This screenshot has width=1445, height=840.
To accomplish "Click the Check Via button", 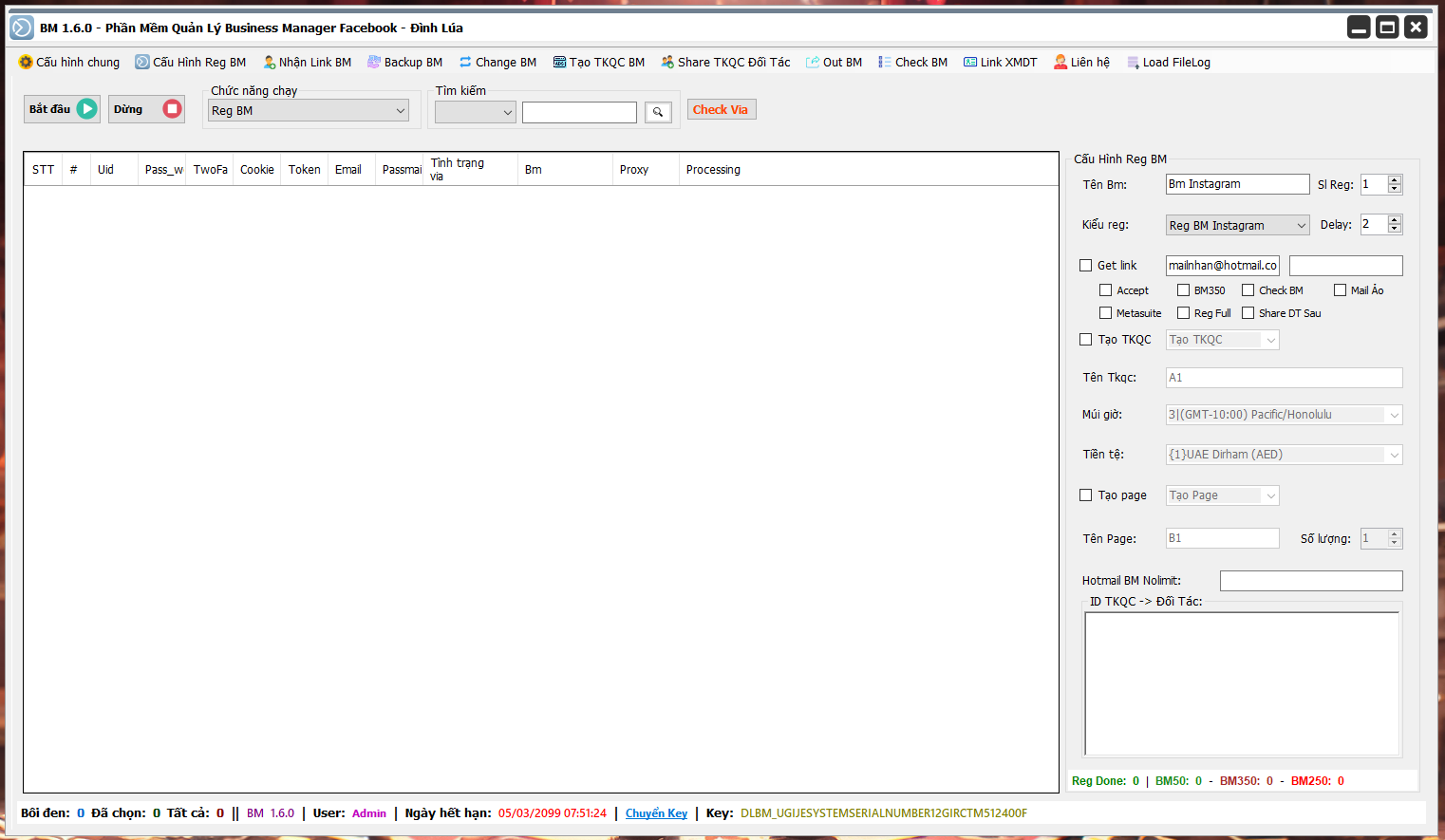I will click(722, 109).
